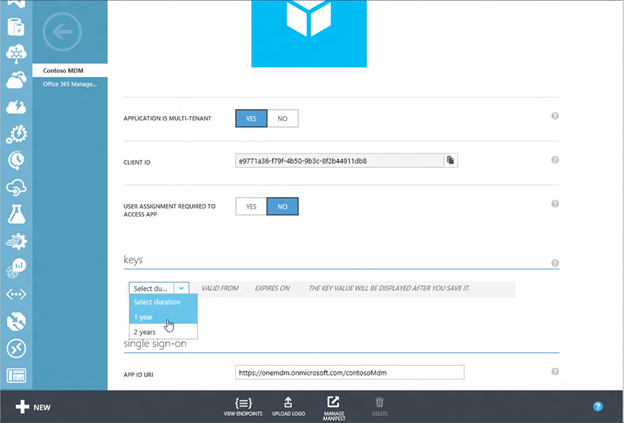
Task: Click the Select duration dropdown arrow
Action: (x=181, y=288)
